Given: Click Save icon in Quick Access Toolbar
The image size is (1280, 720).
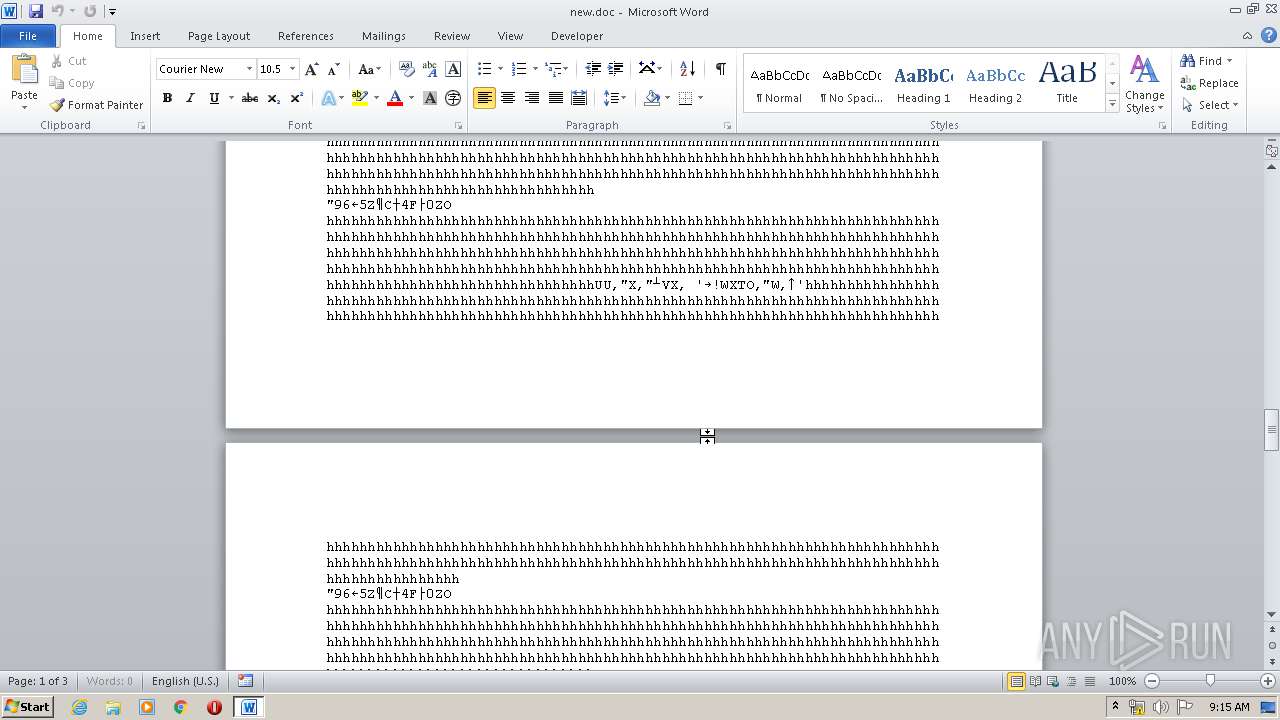Looking at the screenshot, I should pos(36,11).
